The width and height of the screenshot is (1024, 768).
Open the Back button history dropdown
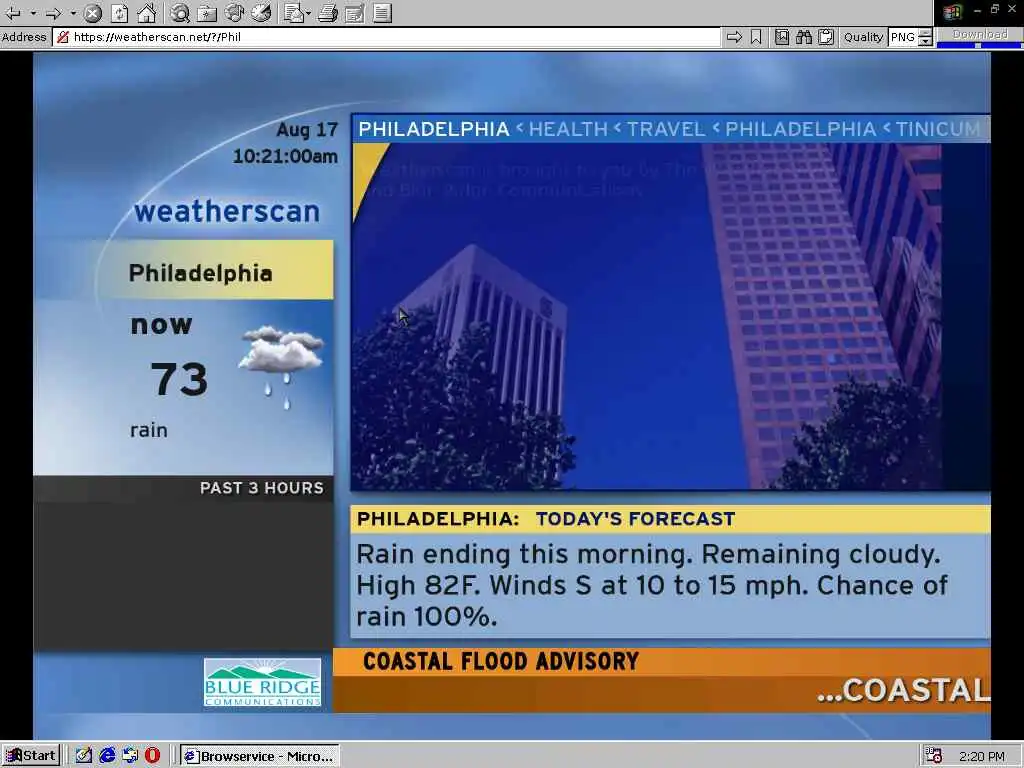pos(33,12)
